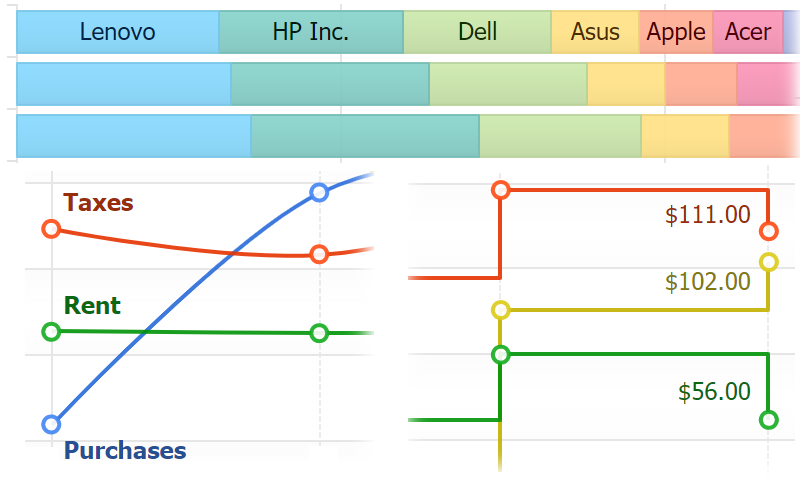Click the right-hand green point on the Rent line

tap(319, 333)
